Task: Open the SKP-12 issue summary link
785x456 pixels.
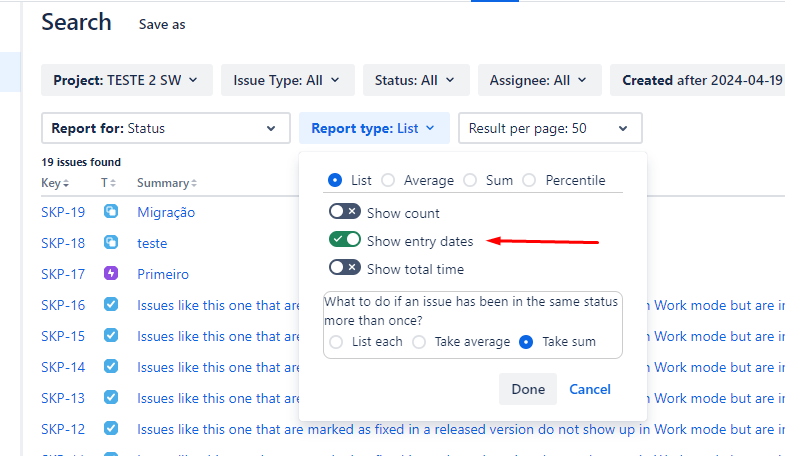Action: [461, 429]
